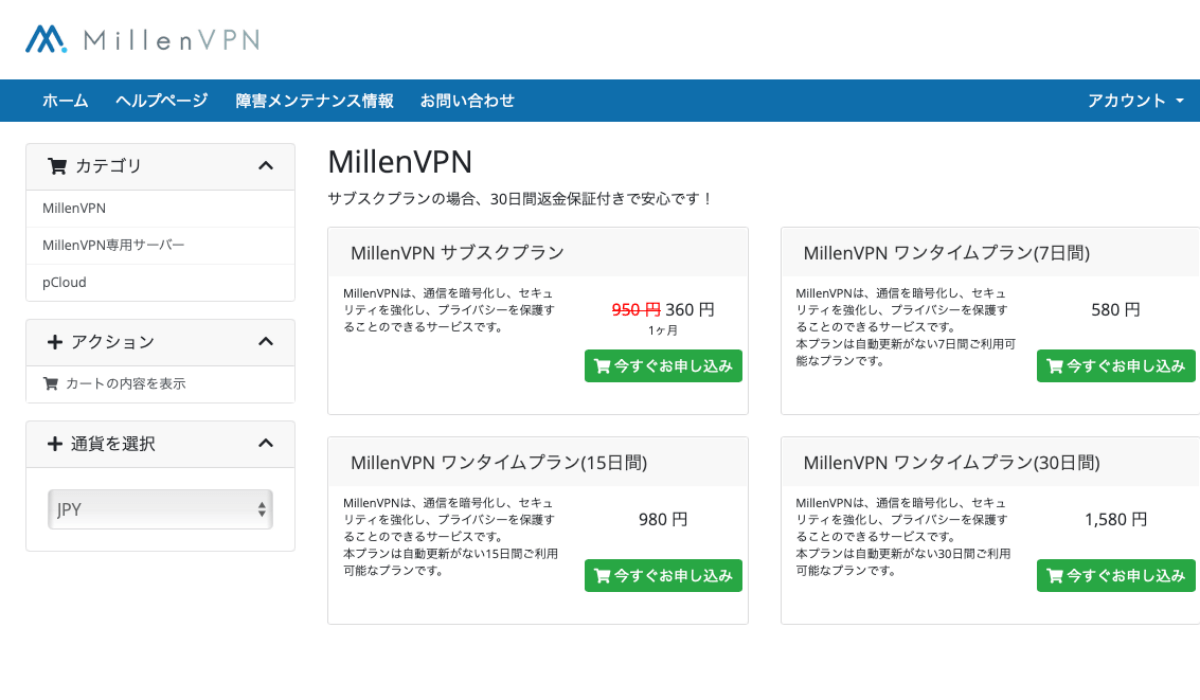Click the 360 円 discounted price

coord(690,310)
